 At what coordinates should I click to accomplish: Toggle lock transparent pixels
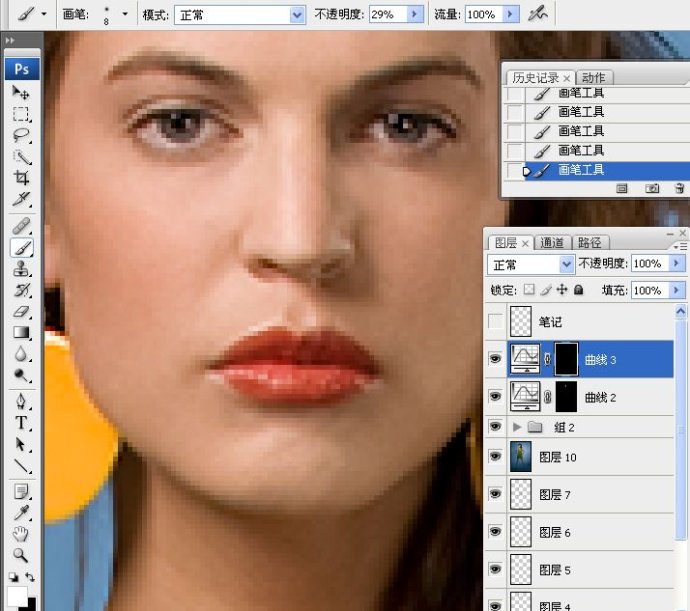click(529, 290)
